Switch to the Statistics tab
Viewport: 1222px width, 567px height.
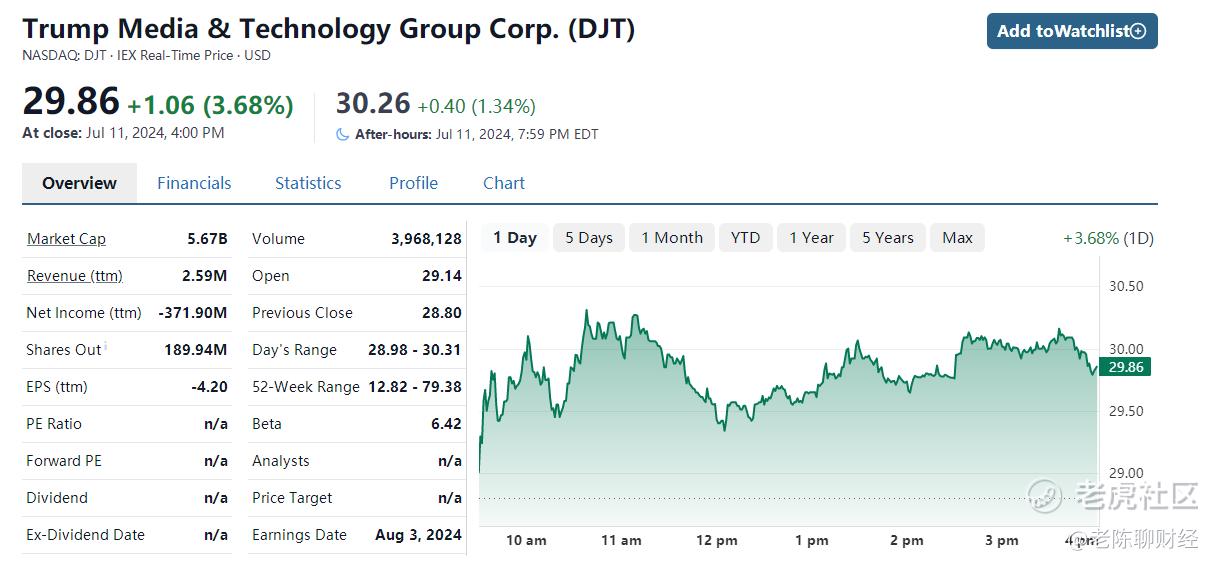[x=308, y=183]
